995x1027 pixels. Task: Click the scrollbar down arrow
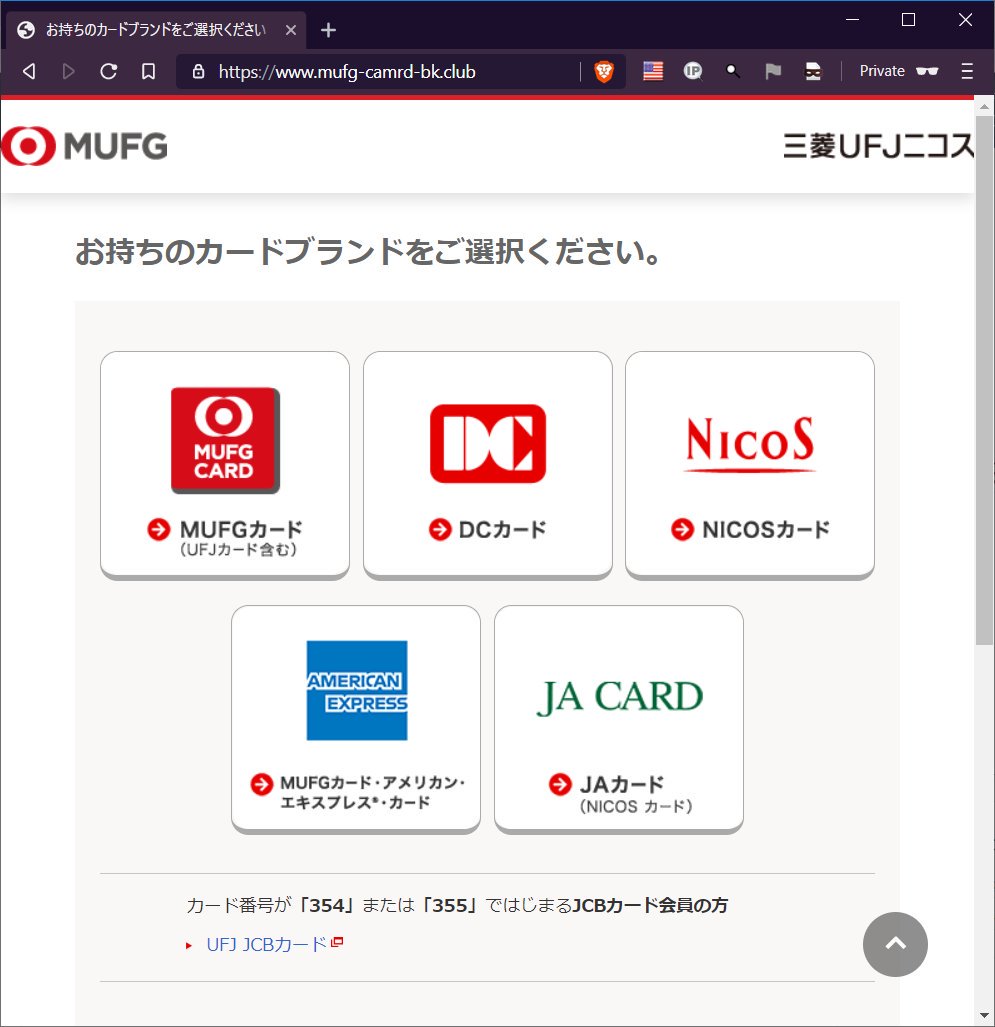[984, 1016]
